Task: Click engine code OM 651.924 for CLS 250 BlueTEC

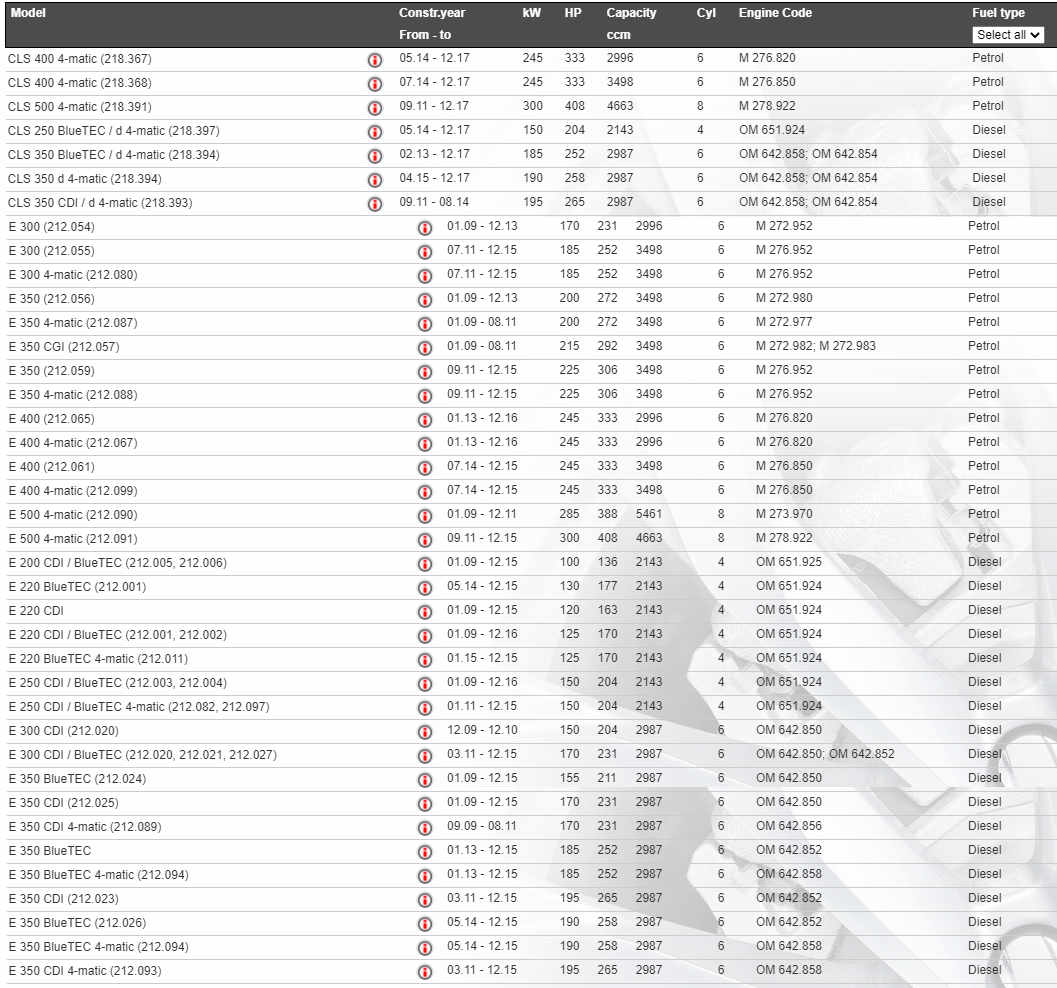Action: [772, 130]
